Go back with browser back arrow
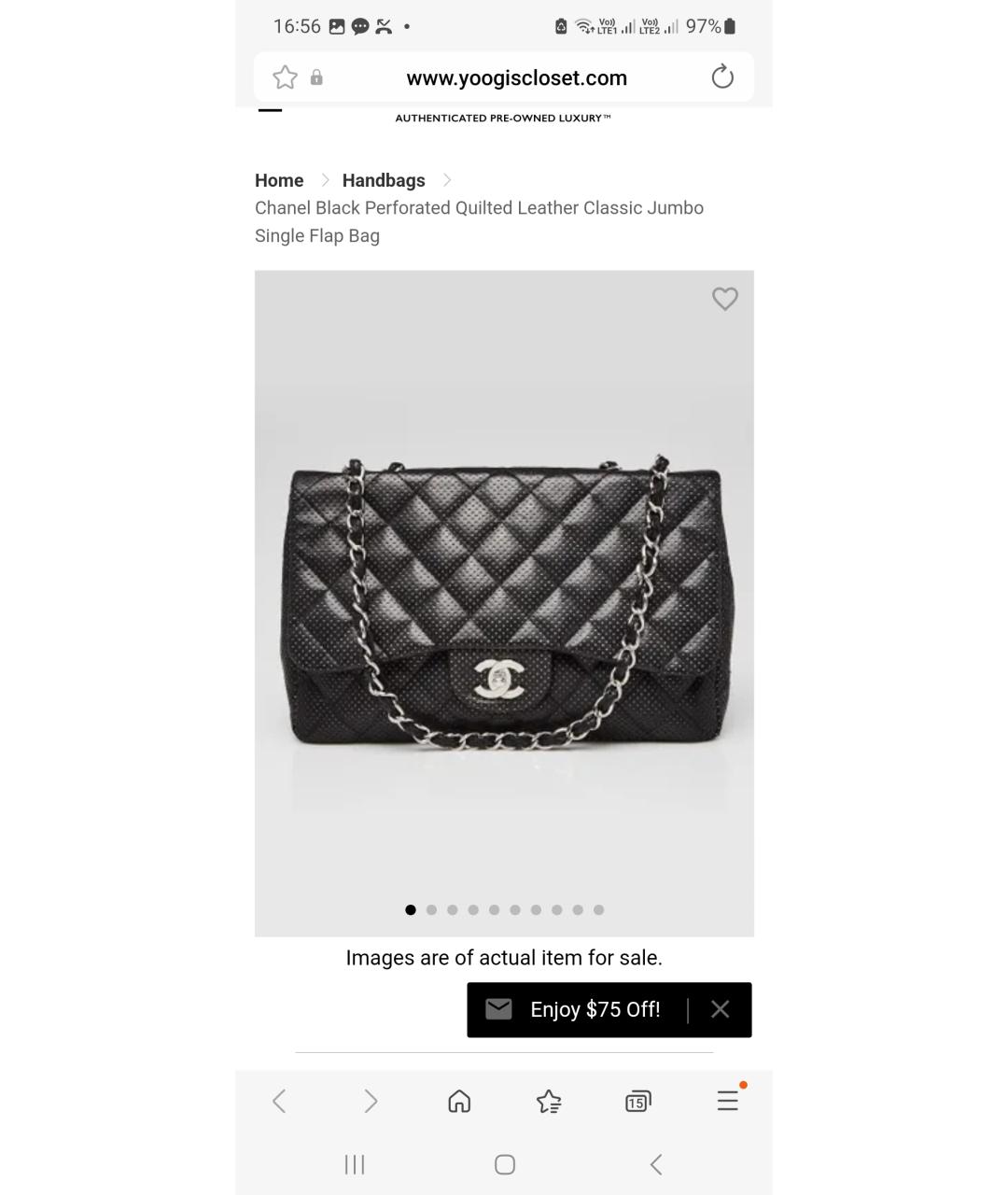This screenshot has height=1195, width=1008. click(x=279, y=1102)
